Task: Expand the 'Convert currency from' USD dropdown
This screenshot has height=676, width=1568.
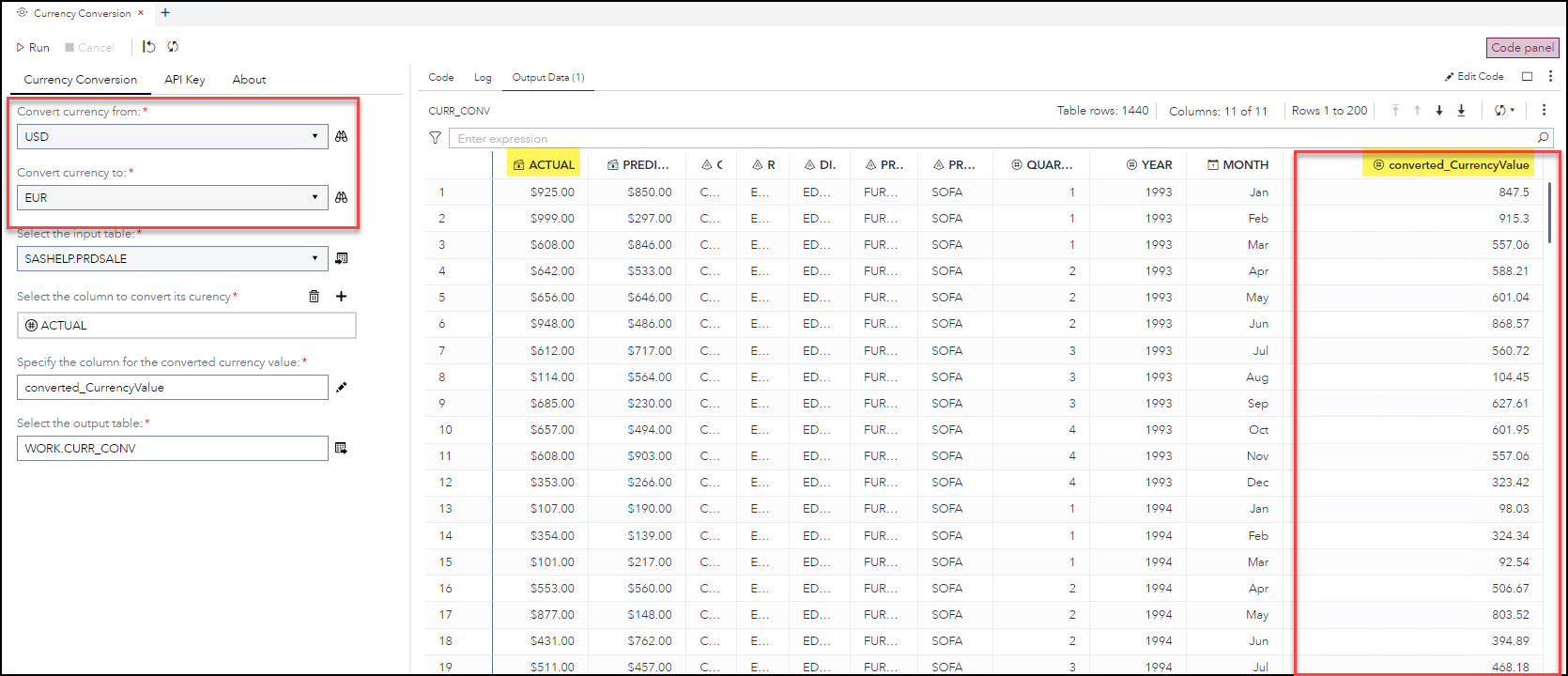Action: [315, 137]
